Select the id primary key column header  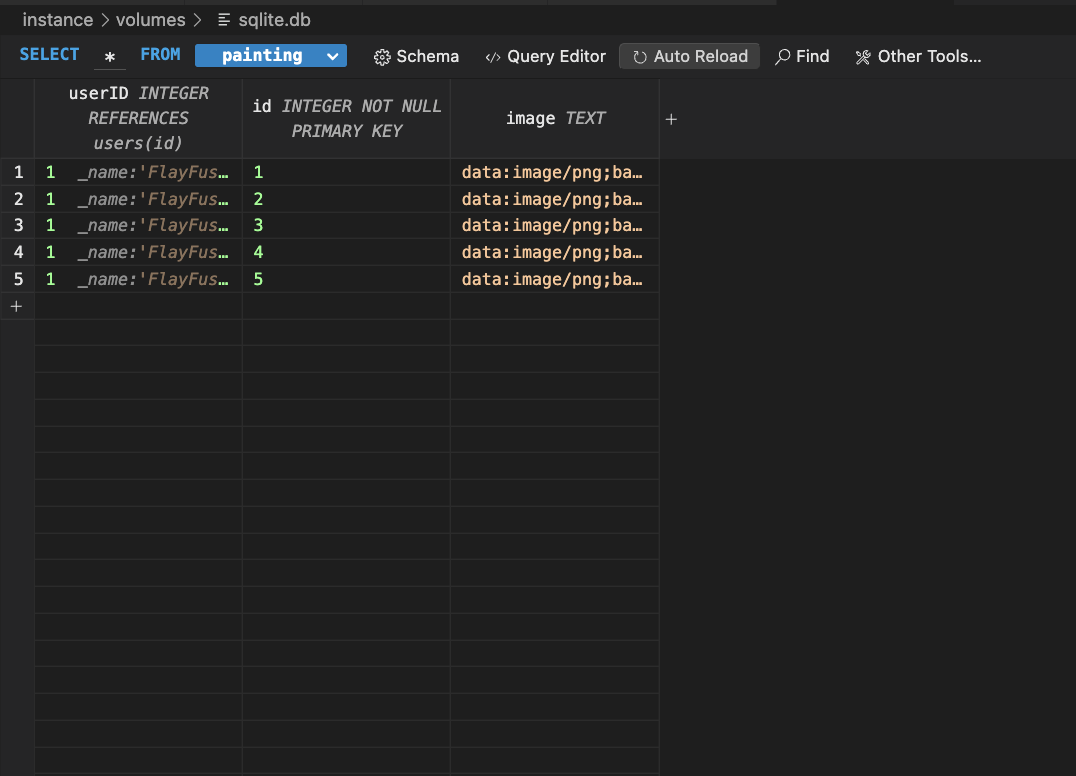coord(347,118)
